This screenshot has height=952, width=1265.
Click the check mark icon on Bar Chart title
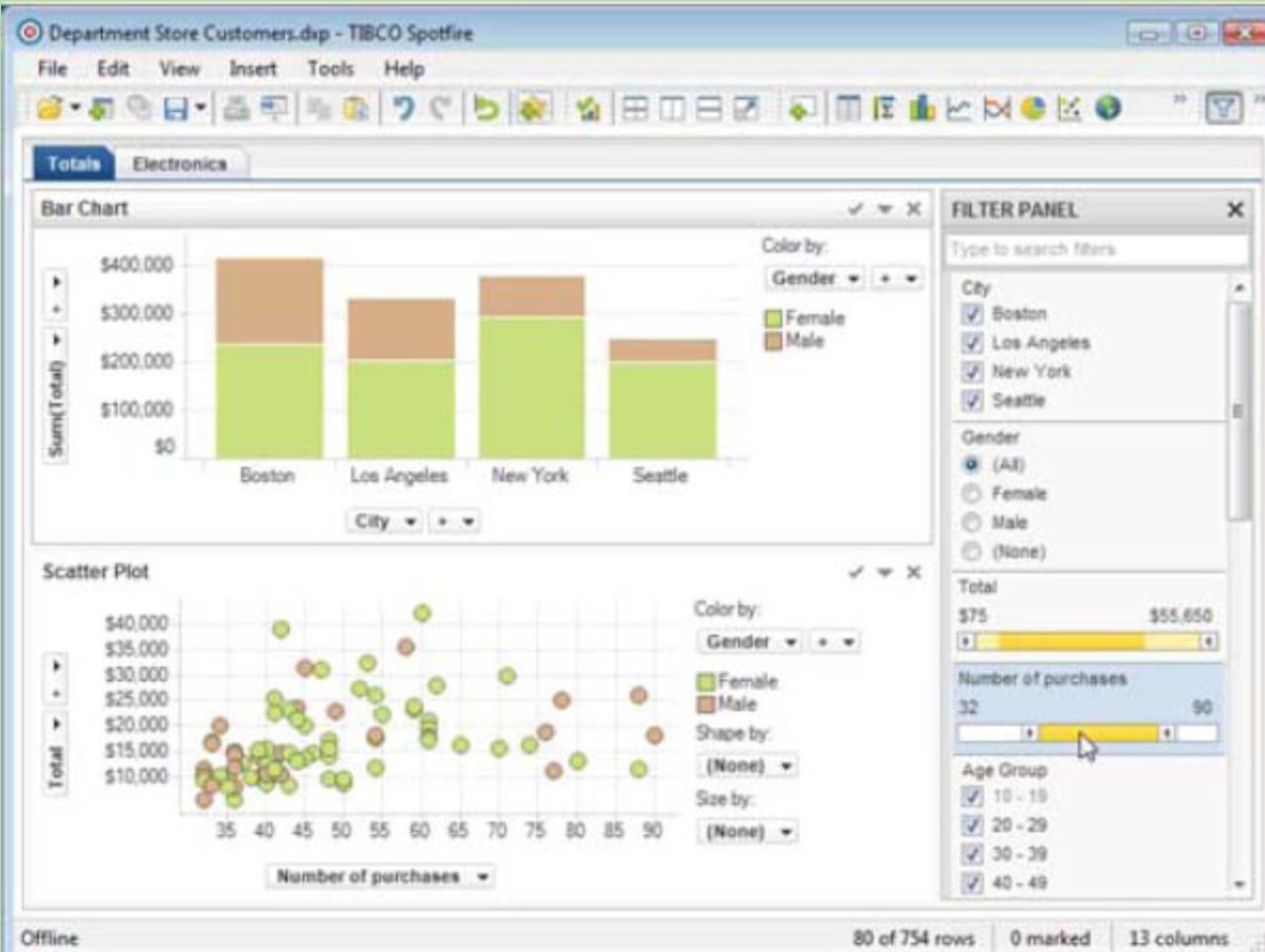tap(856, 209)
